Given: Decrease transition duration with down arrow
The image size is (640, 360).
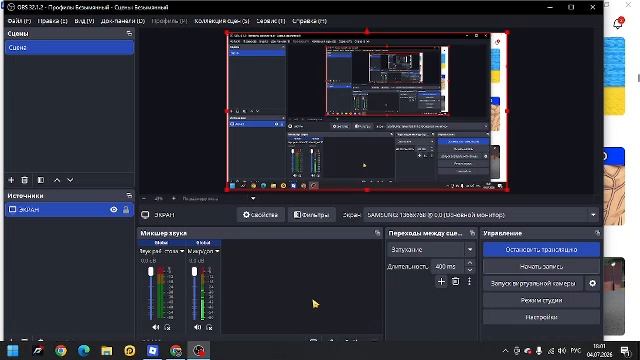Looking at the screenshot, I should [x=470, y=270].
